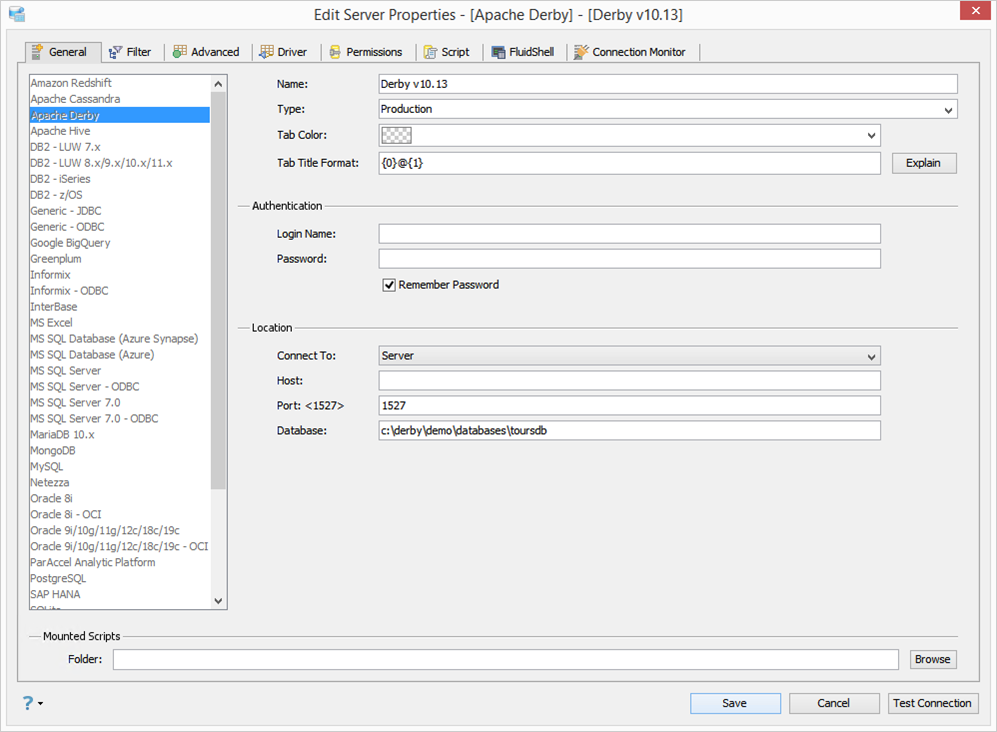The image size is (997, 732).
Task: Click the Advanced tab icon
Action: (180, 52)
